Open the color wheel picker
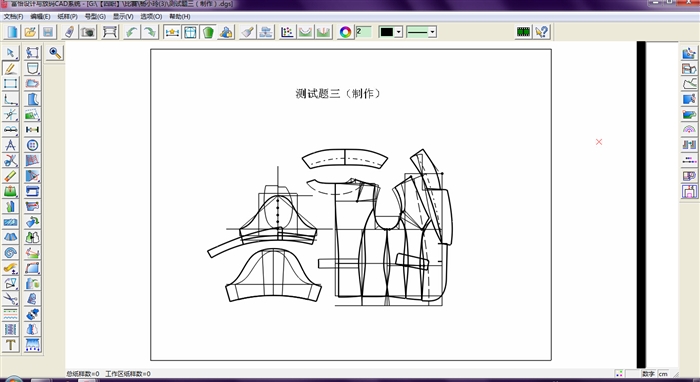 click(x=345, y=32)
